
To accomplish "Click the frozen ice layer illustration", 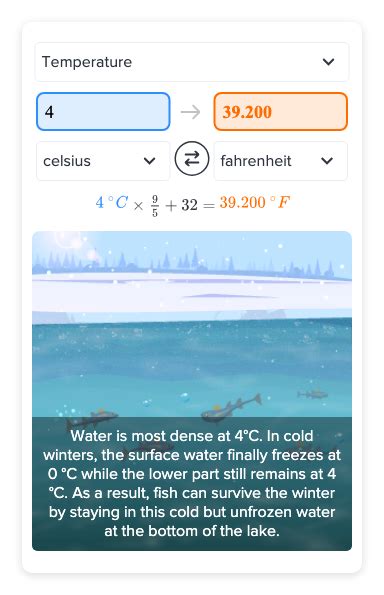I will pyautogui.click(x=192, y=293).
